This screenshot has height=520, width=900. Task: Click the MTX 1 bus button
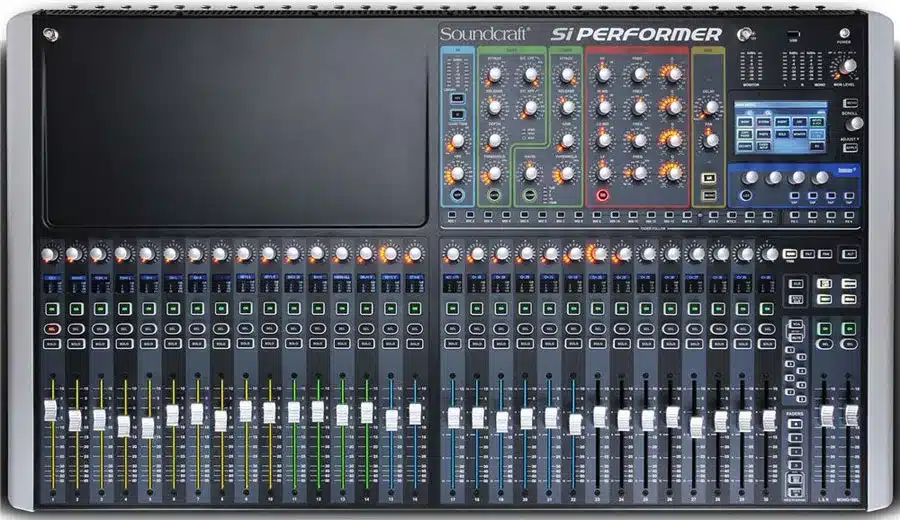(713, 215)
